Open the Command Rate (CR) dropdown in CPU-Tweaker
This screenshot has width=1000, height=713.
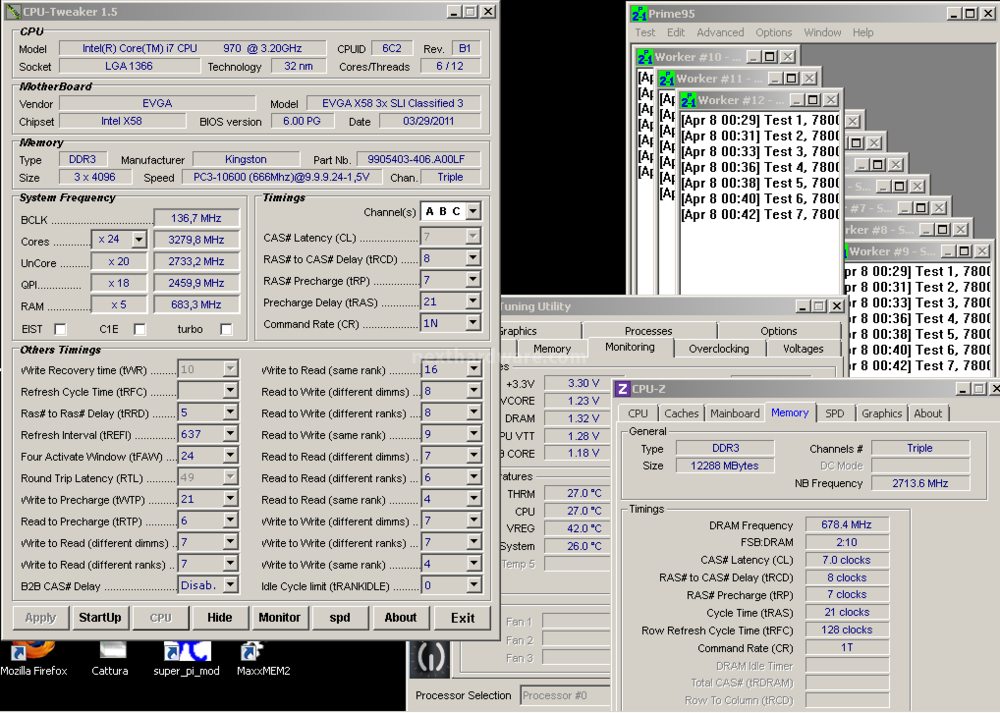click(473, 323)
